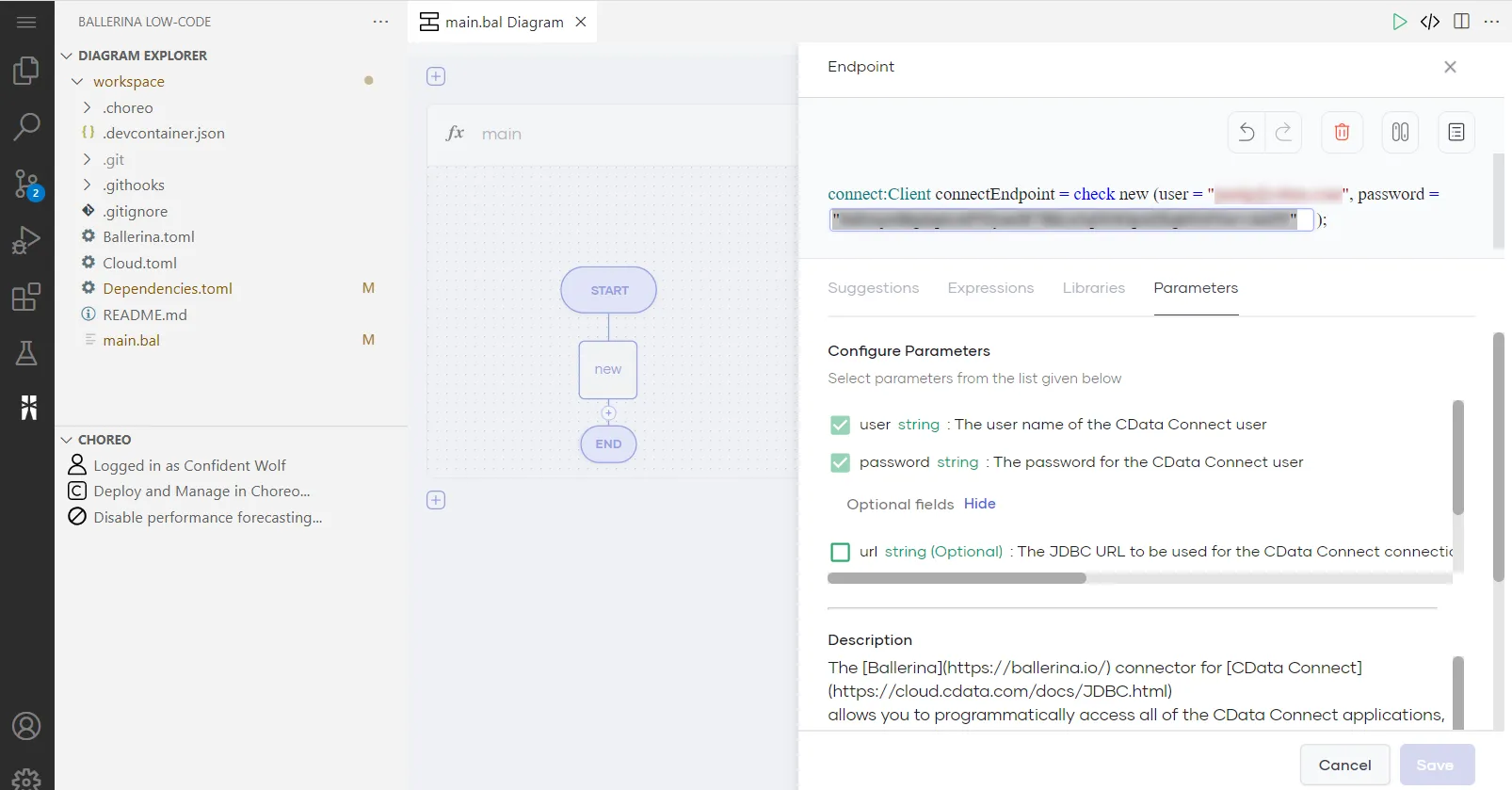This screenshot has height=790, width=1512.
Task: Click the red delete trash icon
Action: tap(1342, 133)
